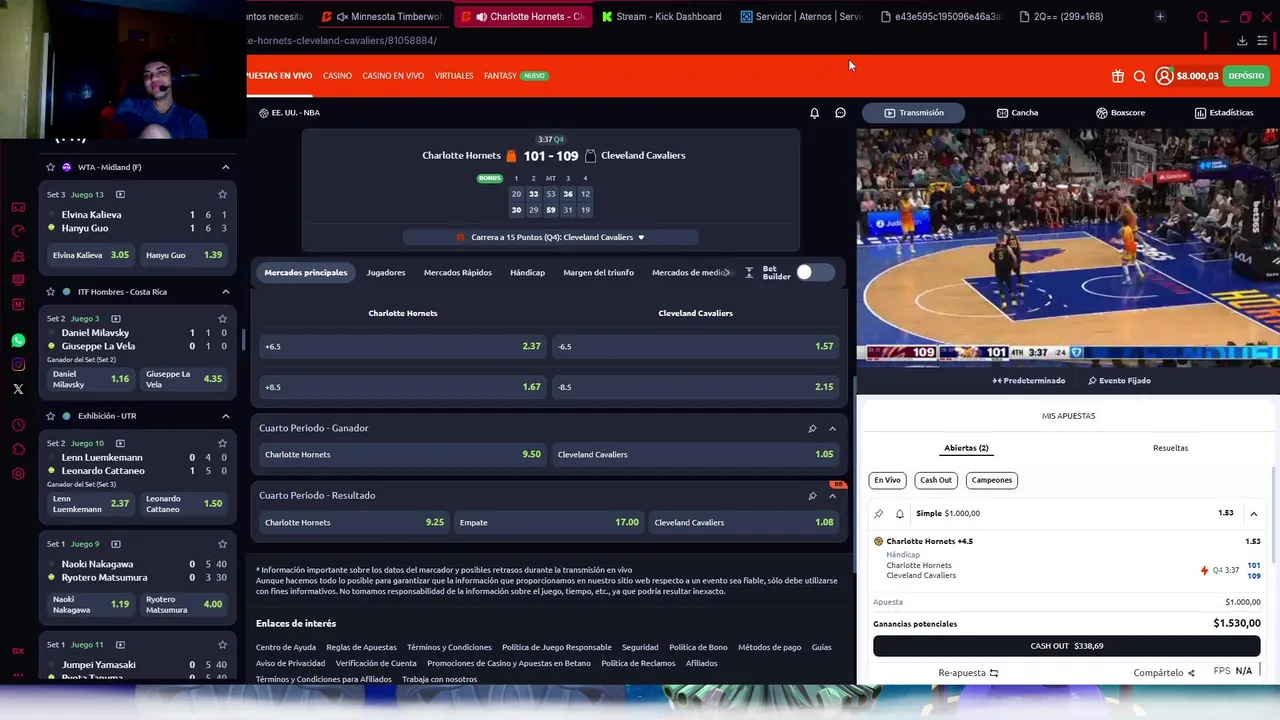
Task: Open X (Twitter) from browser sidebar
Action: [18, 389]
